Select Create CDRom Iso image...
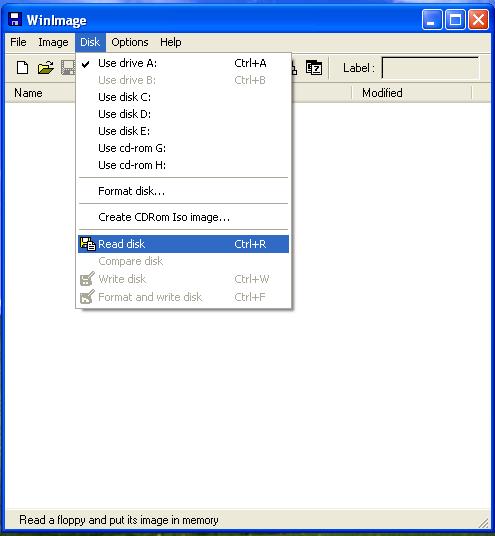The width and height of the screenshot is (495, 536). (183, 217)
